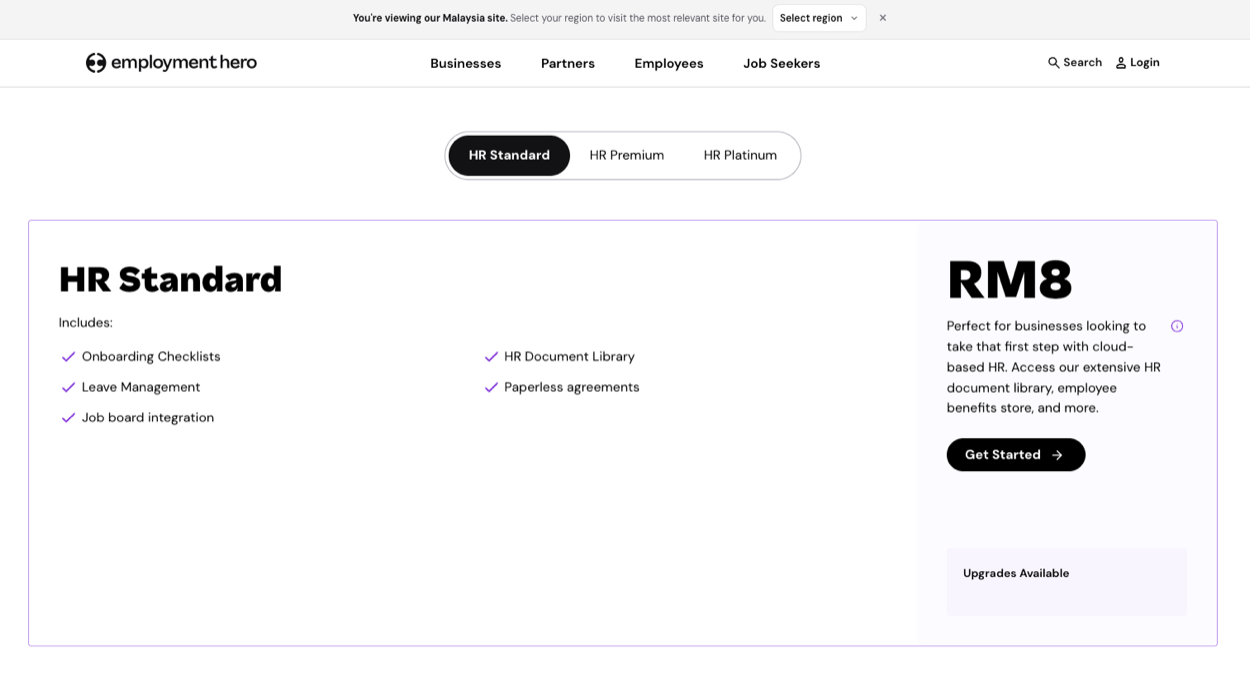This screenshot has width=1250, height=677.
Task: Click checkmark next to HR Document Library
Action: [x=491, y=357]
